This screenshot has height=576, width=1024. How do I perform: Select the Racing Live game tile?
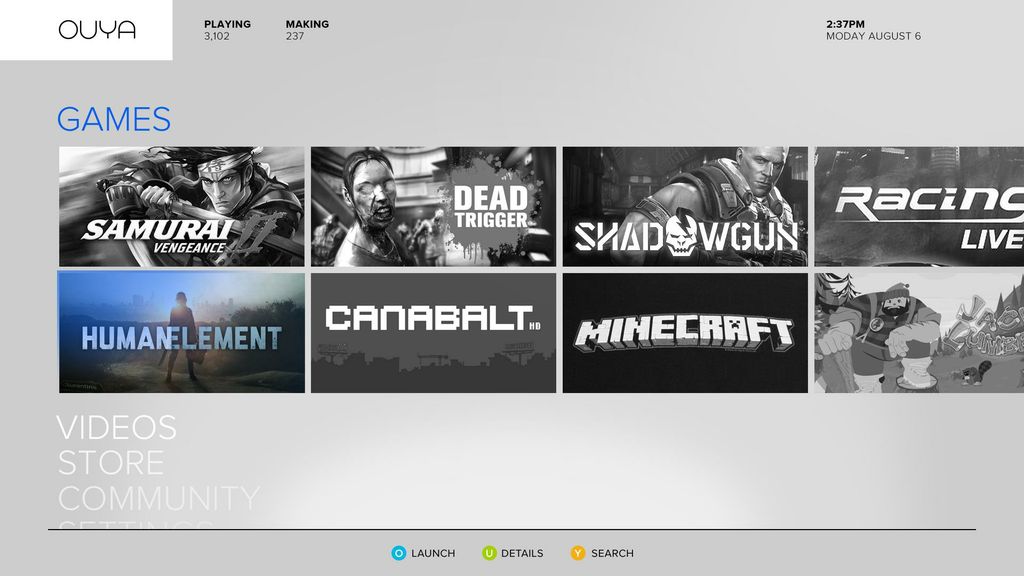[x=919, y=207]
